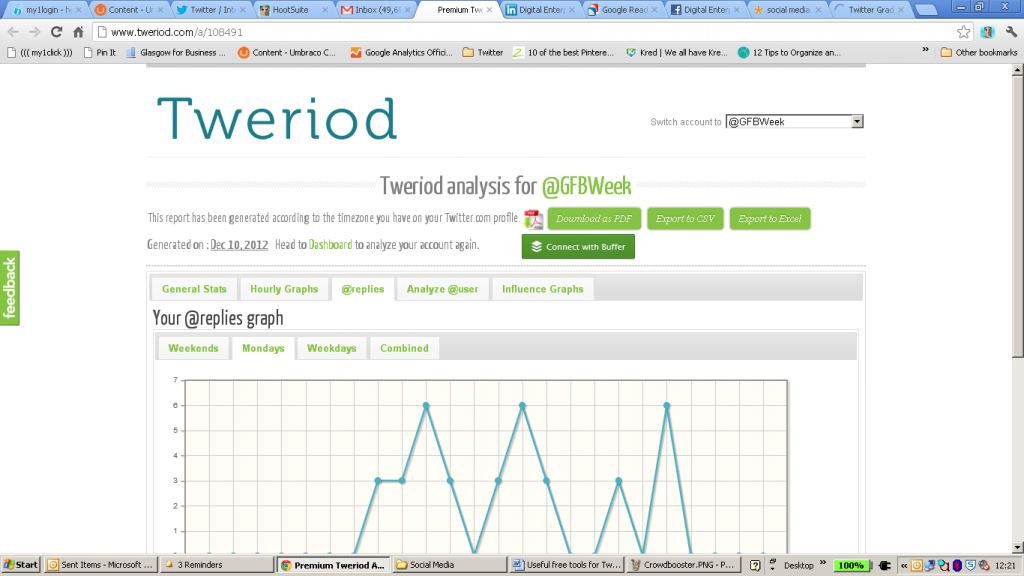
Task: Click the page scrollbar down arrow
Action: click(x=1017, y=547)
